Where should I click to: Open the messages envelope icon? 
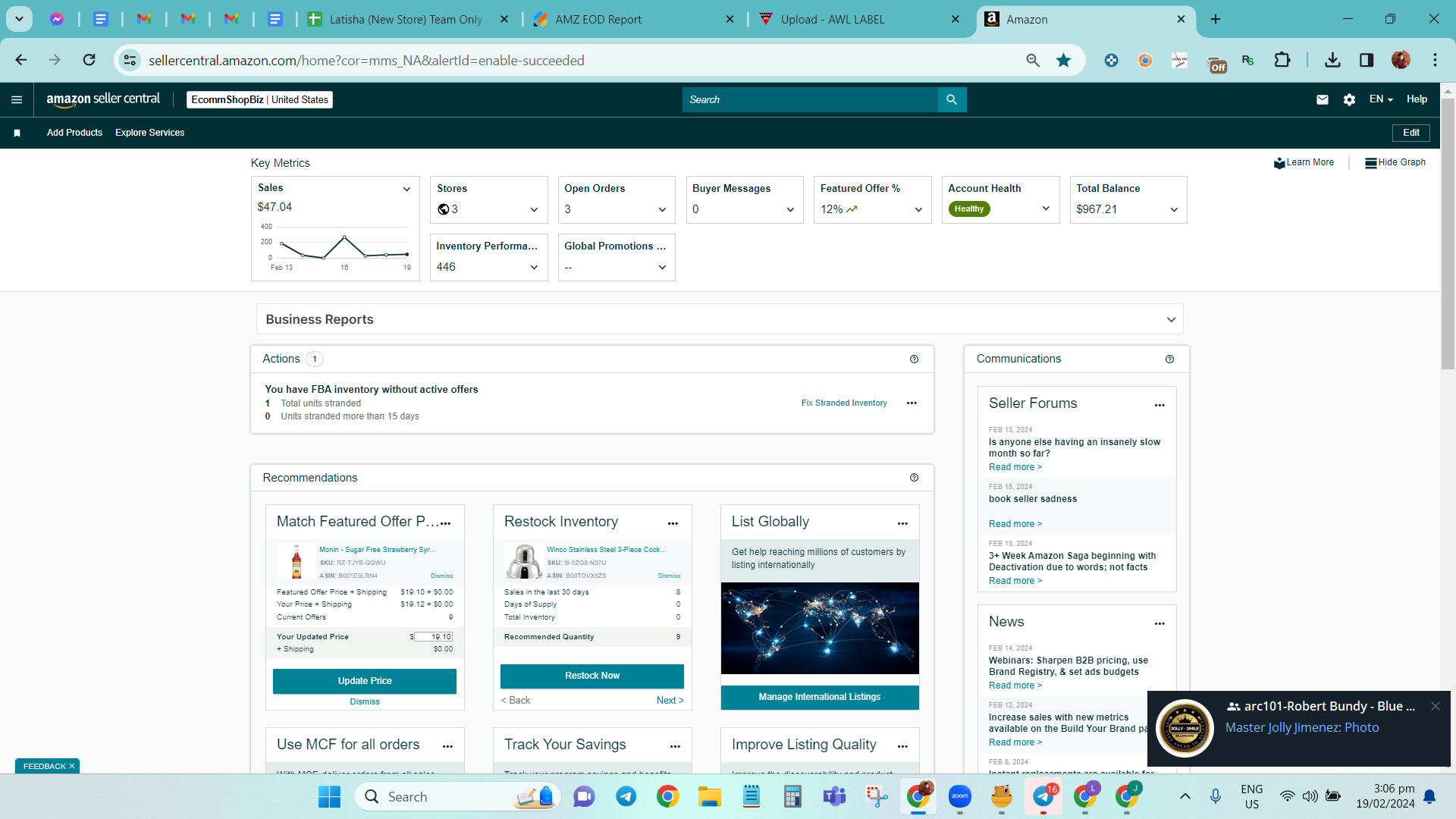[x=1323, y=99]
